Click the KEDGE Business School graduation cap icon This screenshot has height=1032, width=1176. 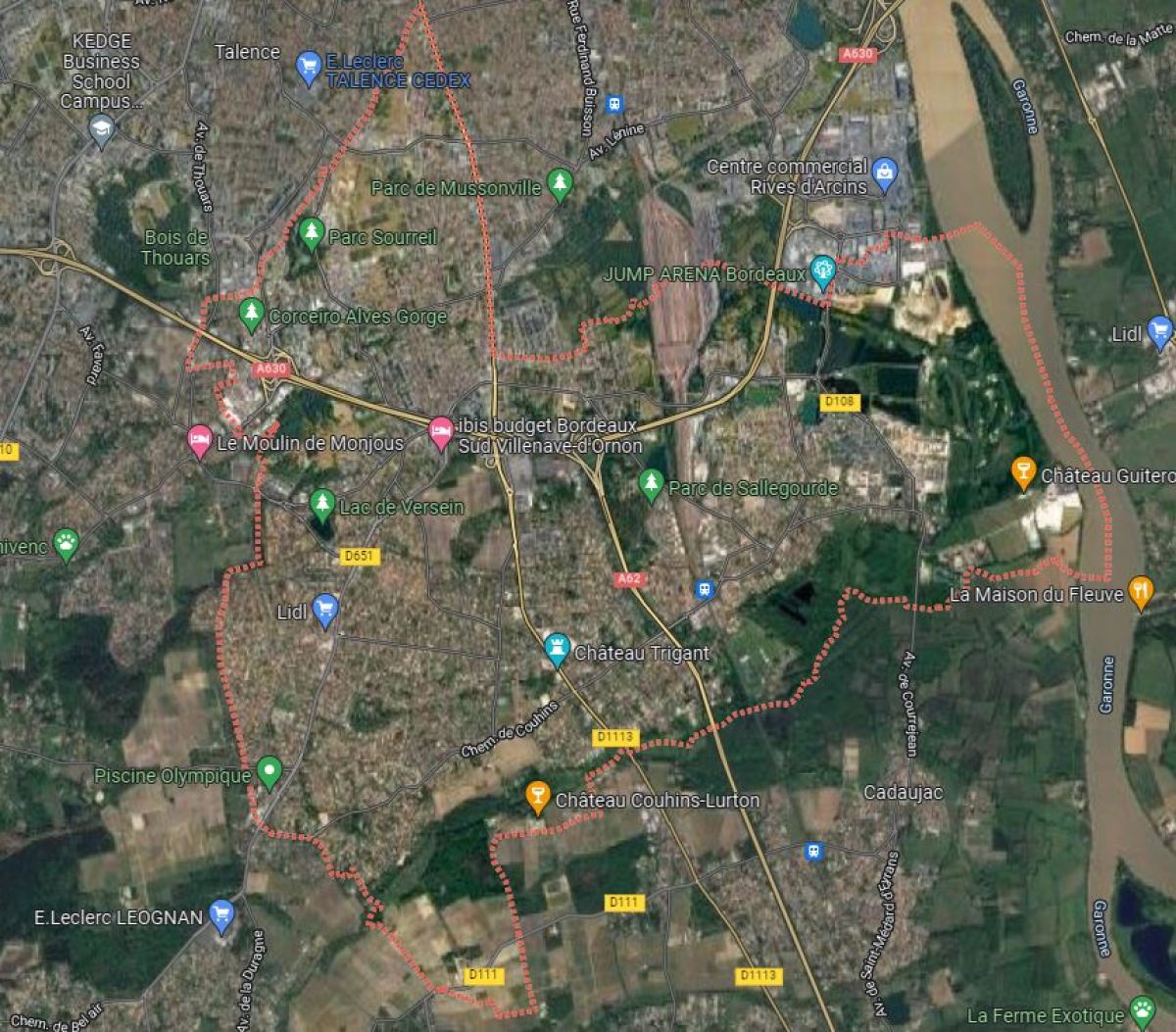(x=102, y=129)
